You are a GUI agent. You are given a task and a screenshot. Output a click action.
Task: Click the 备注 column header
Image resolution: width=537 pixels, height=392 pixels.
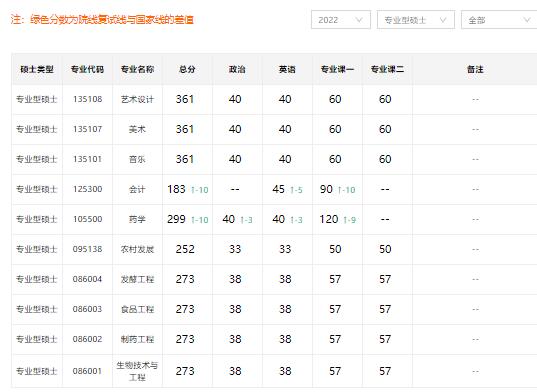[475, 69]
